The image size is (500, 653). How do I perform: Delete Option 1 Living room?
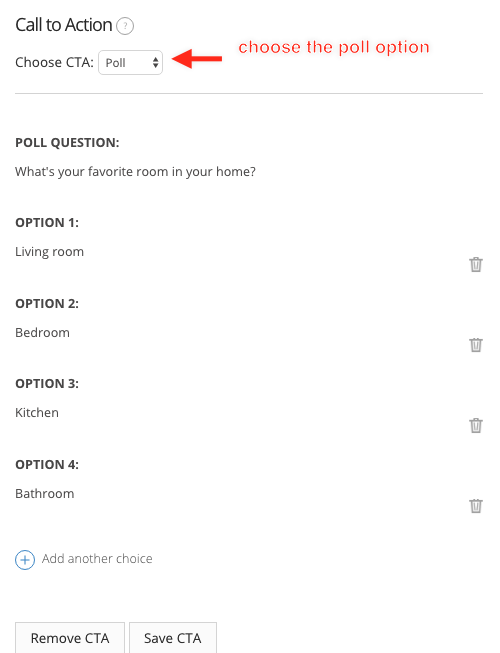pos(476,264)
